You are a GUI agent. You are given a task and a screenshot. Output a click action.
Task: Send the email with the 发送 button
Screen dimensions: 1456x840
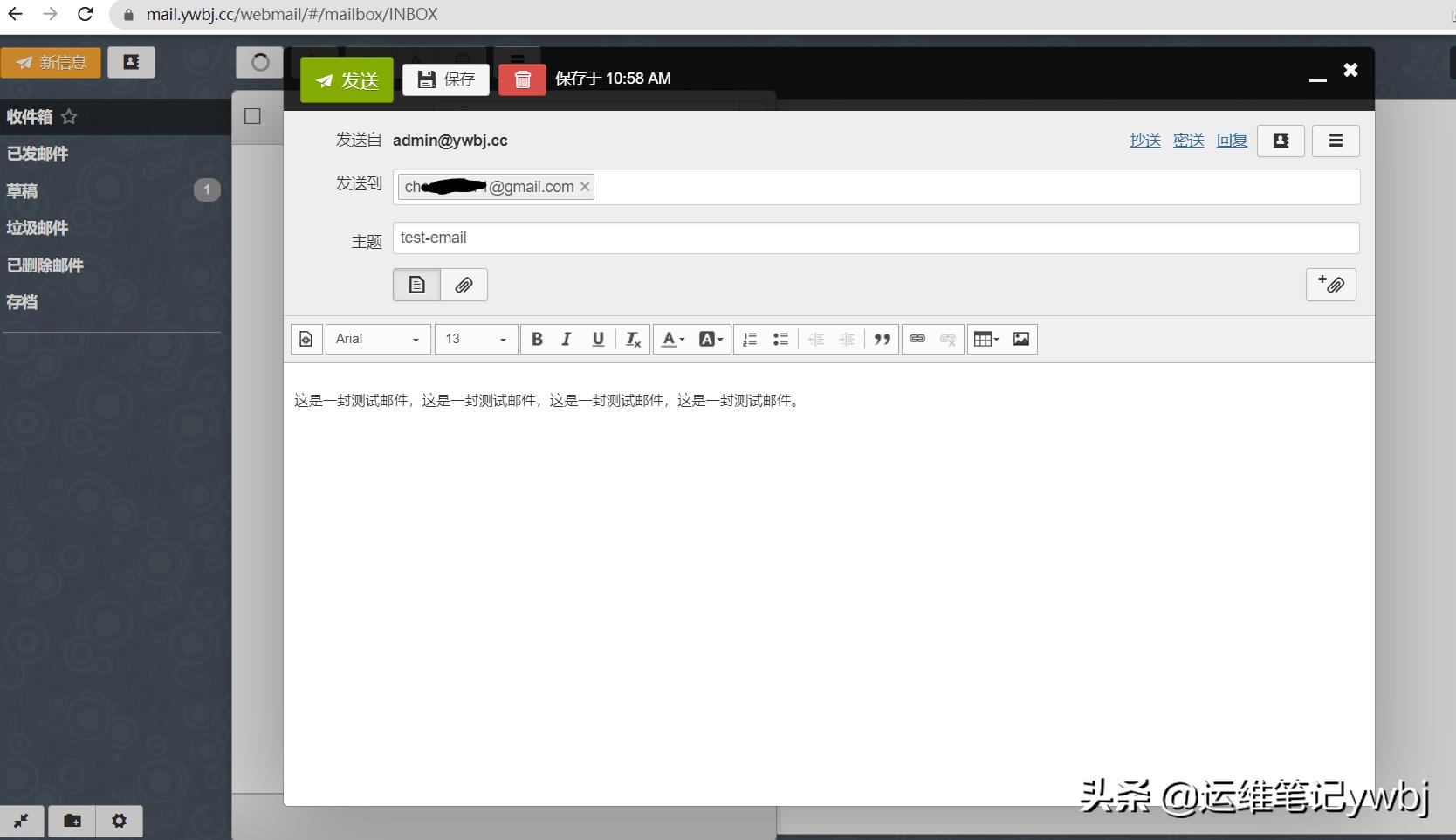pyautogui.click(x=346, y=79)
